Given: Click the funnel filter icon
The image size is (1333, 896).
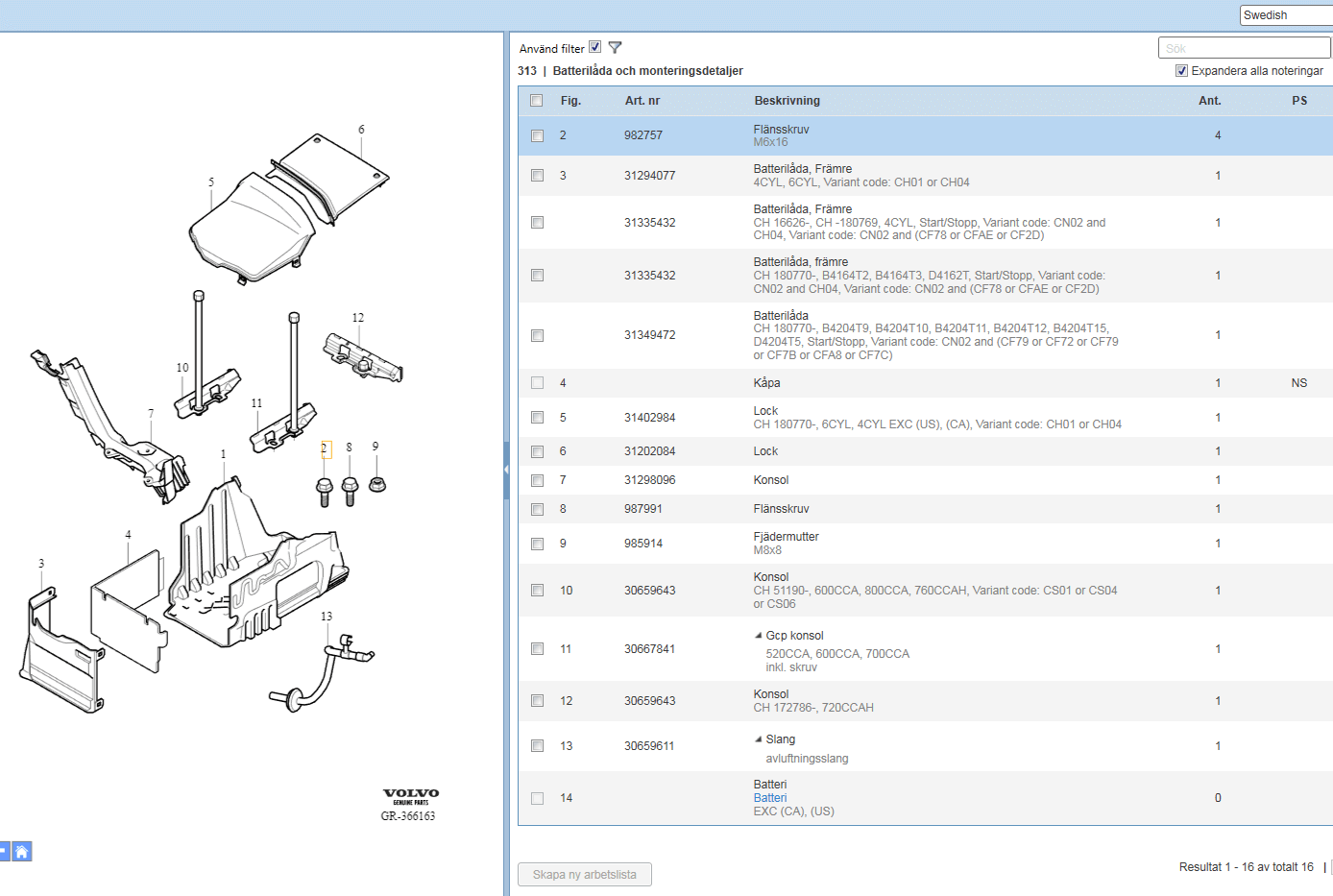Looking at the screenshot, I should click(x=616, y=47).
